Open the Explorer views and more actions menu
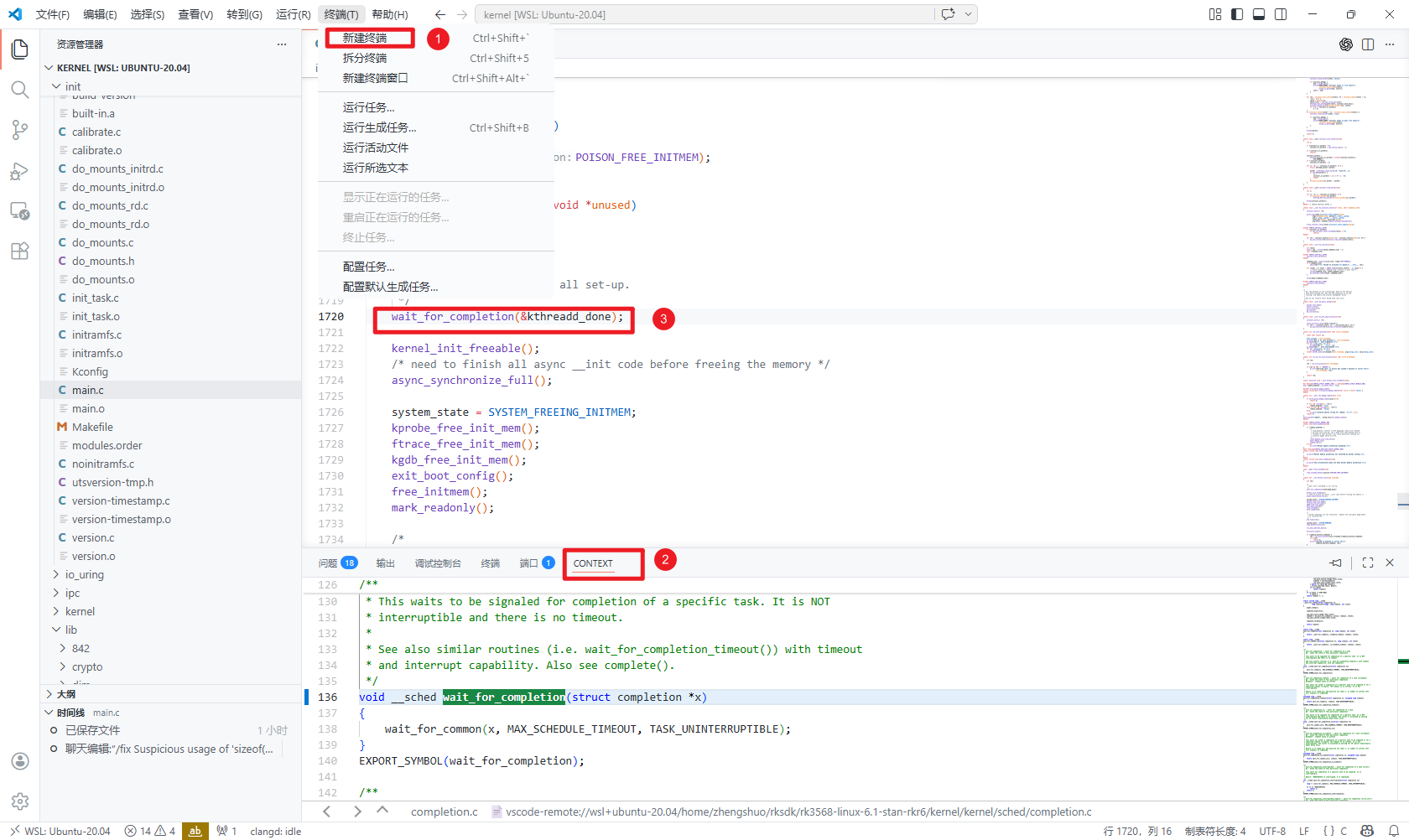The width and height of the screenshot is (1409, 840). [282, 44]
